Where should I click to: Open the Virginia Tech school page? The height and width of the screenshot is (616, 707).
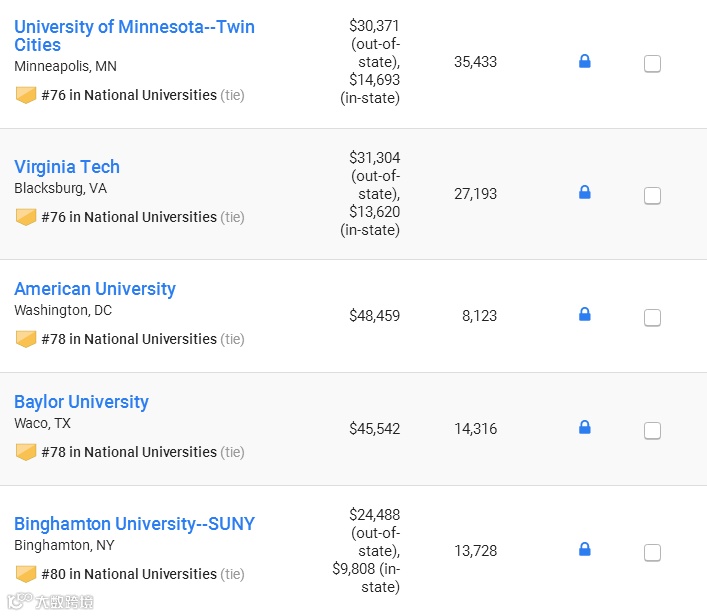pos(67,167)
